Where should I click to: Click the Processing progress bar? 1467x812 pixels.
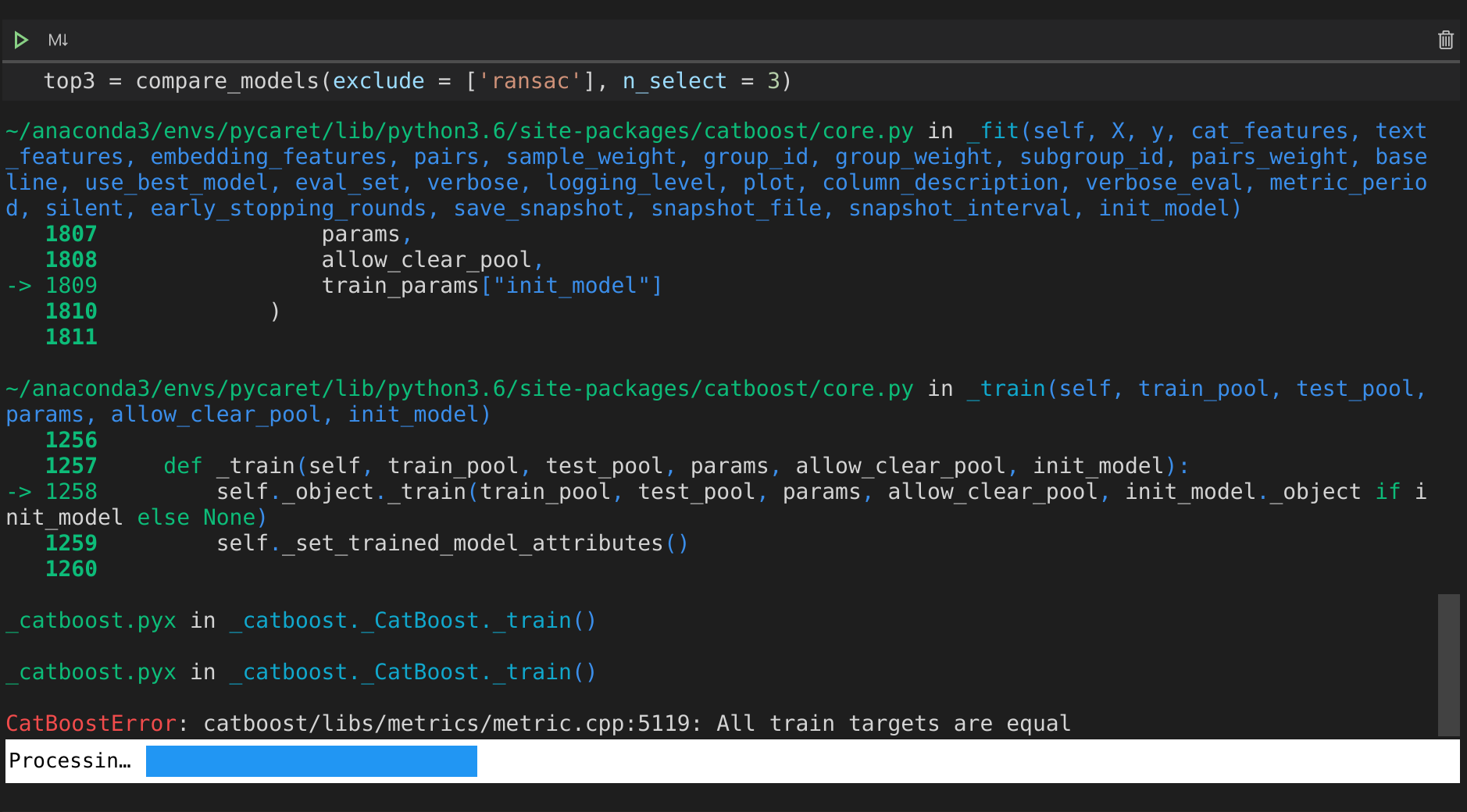(311, 760)
